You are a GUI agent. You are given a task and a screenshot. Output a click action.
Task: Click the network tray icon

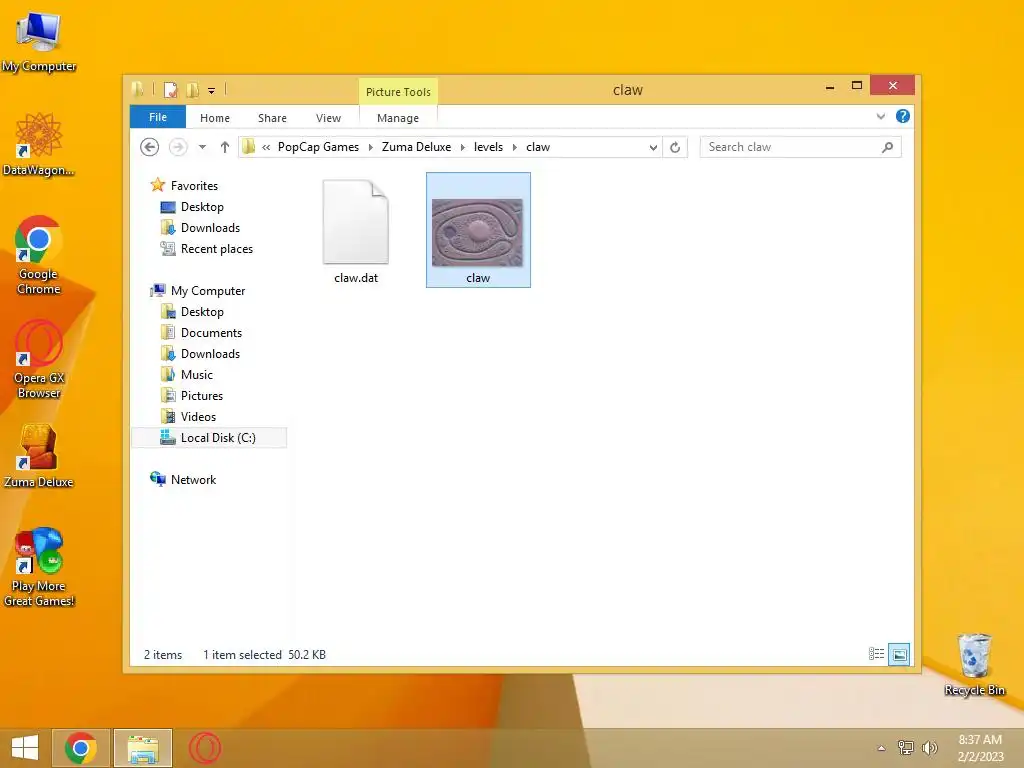(906, 748)
